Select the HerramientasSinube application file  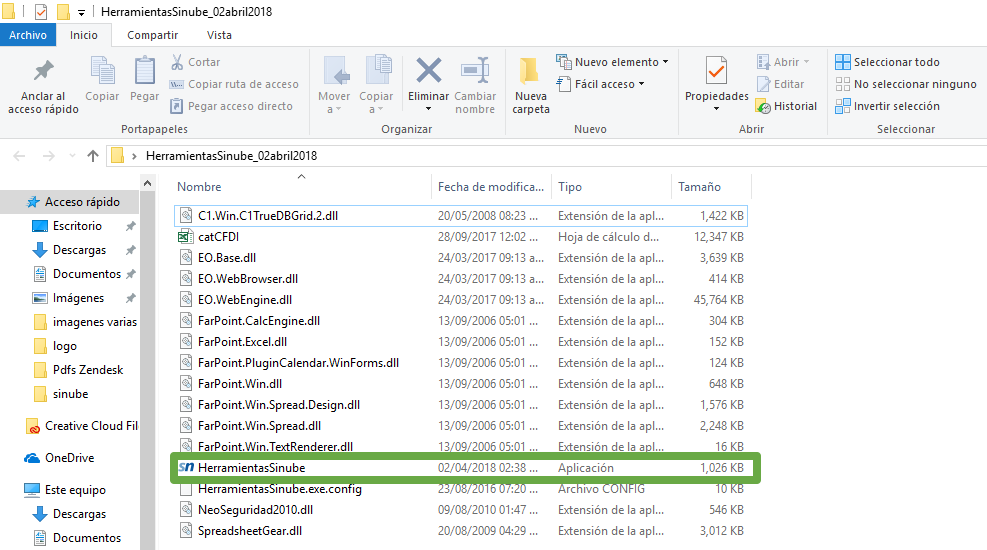click(251, 468)
